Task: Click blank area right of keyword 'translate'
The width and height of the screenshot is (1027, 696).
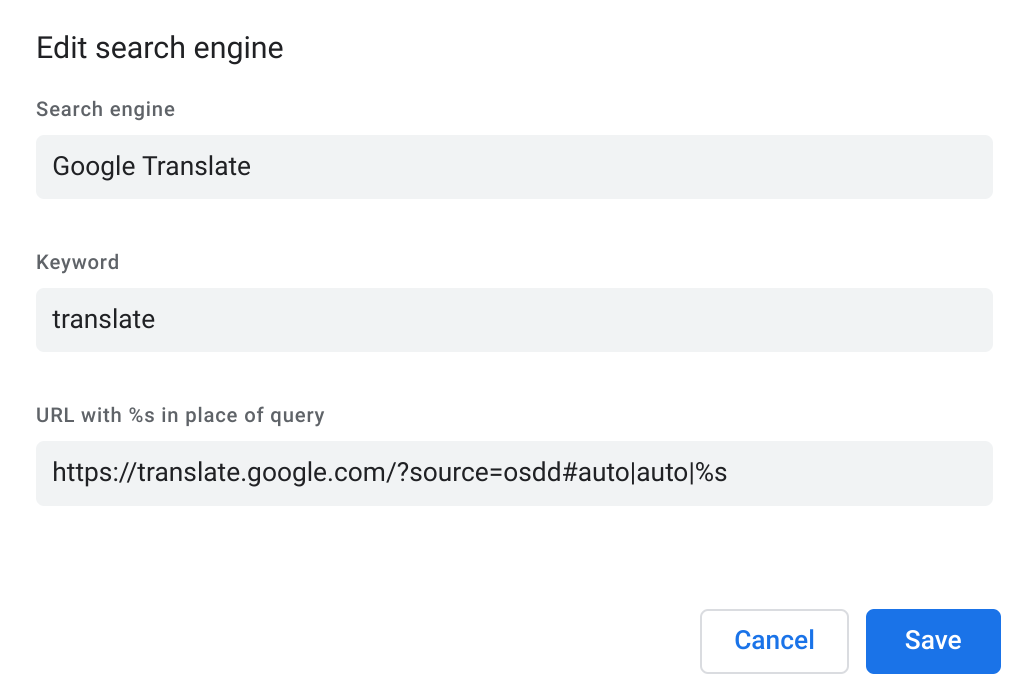Action: tap(570, 320)
